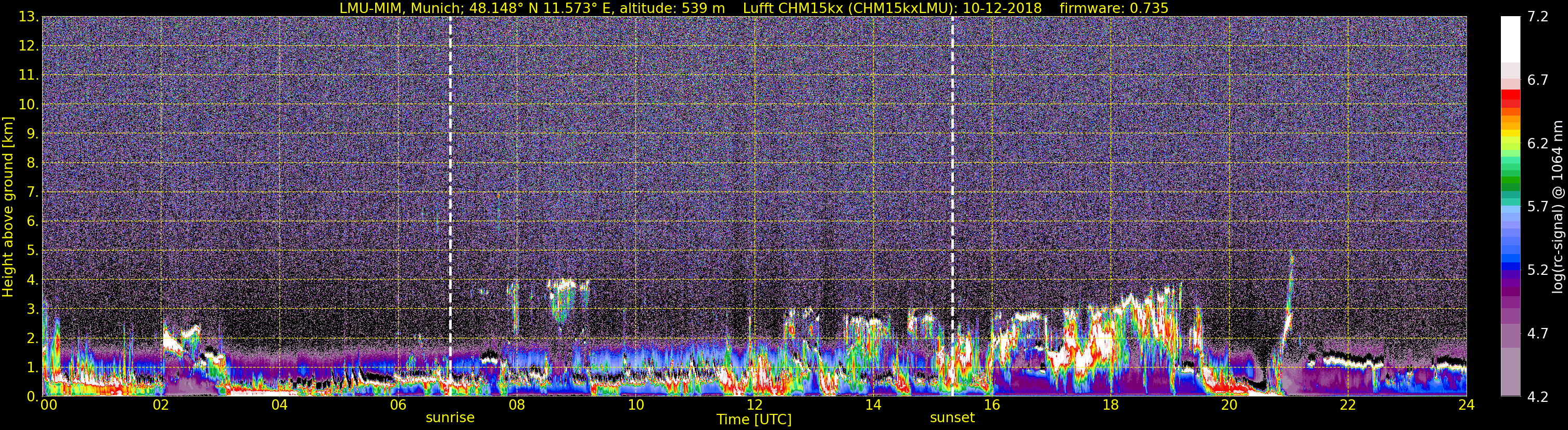Click the height axis tick label 10.
The image size is (1568, 430).
[29, 105]
